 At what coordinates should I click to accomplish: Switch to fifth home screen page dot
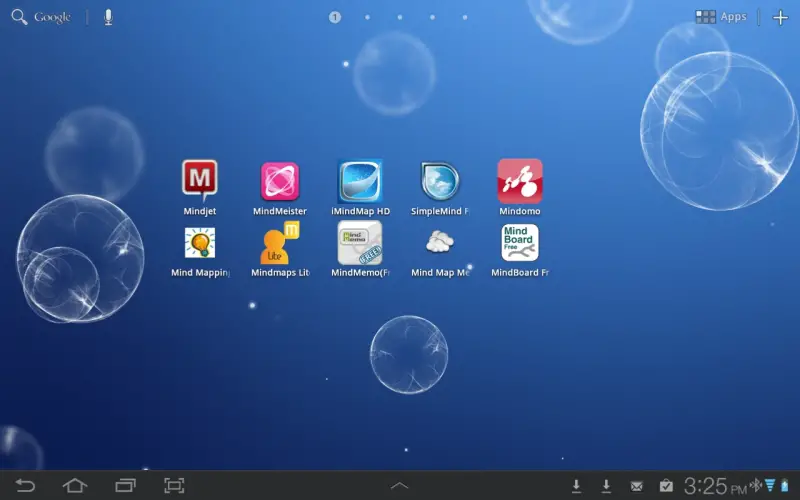pos(465,17)
